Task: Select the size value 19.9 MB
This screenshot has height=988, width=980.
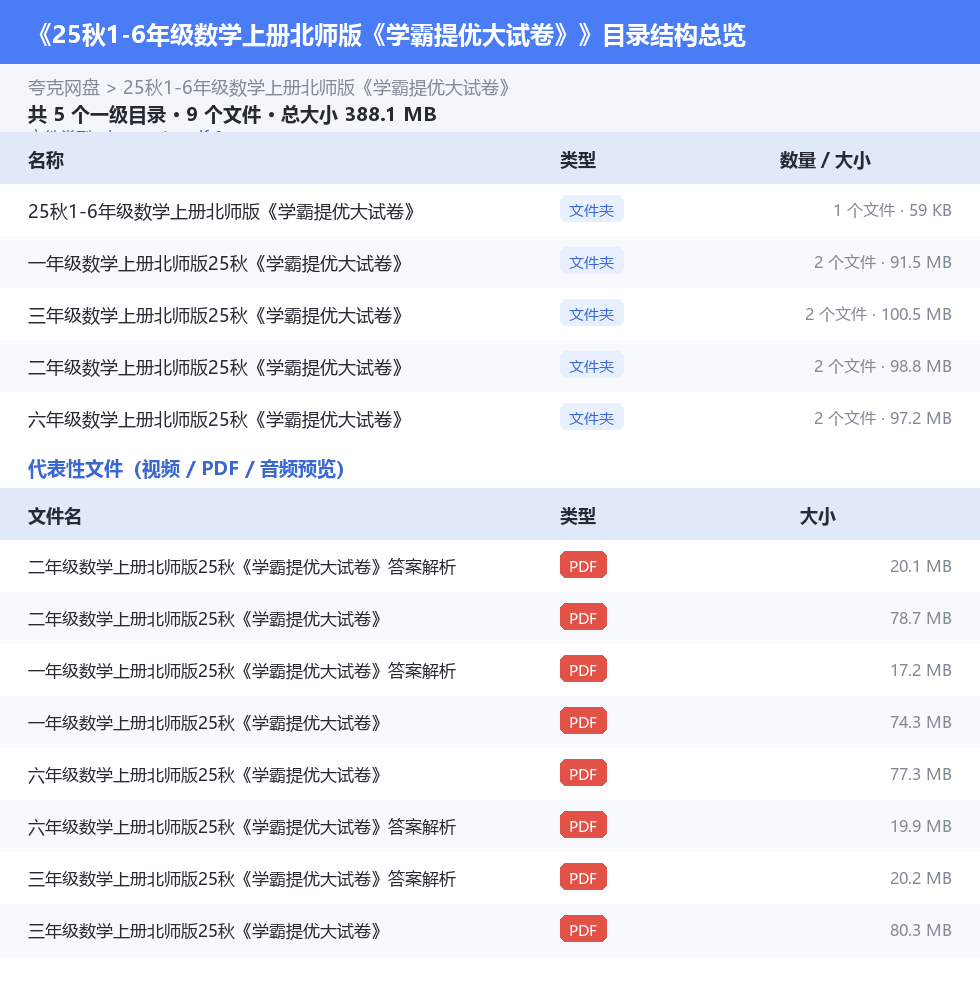Action: [x=921, y=826]
